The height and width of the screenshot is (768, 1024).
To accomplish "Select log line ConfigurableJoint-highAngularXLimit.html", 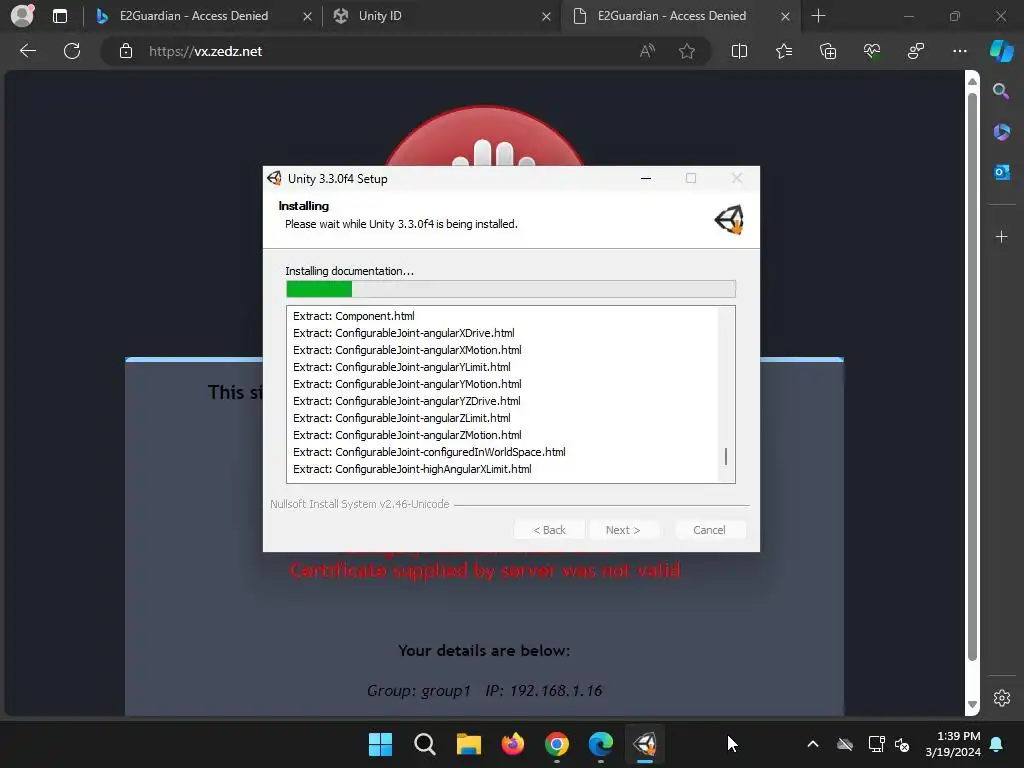I will click(412, 469).
